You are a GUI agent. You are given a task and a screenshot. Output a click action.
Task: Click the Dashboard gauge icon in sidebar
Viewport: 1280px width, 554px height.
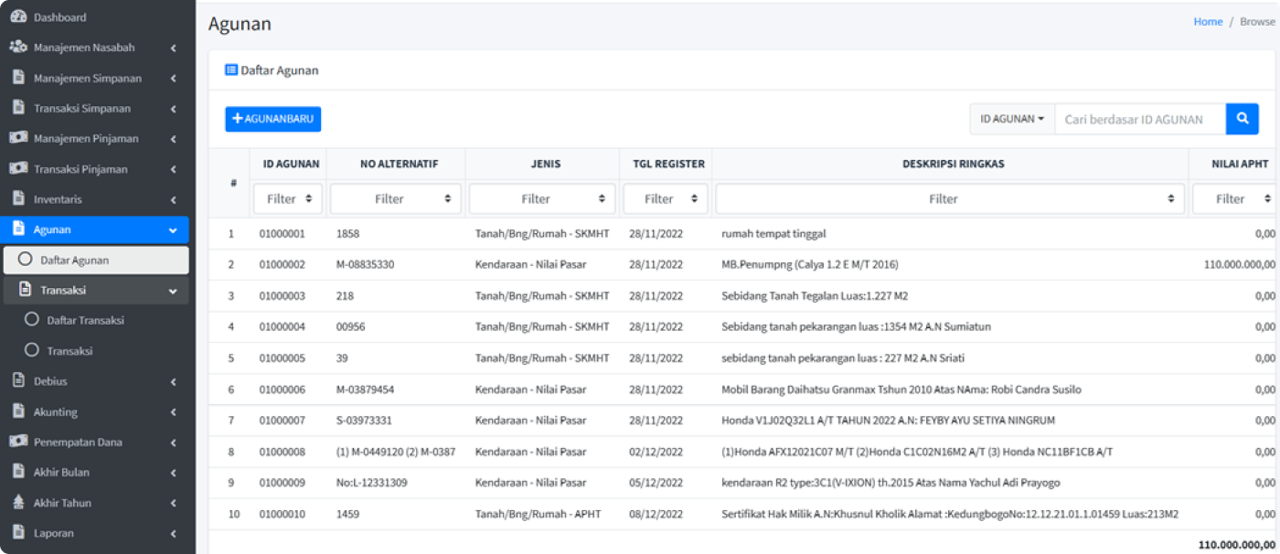18,17
